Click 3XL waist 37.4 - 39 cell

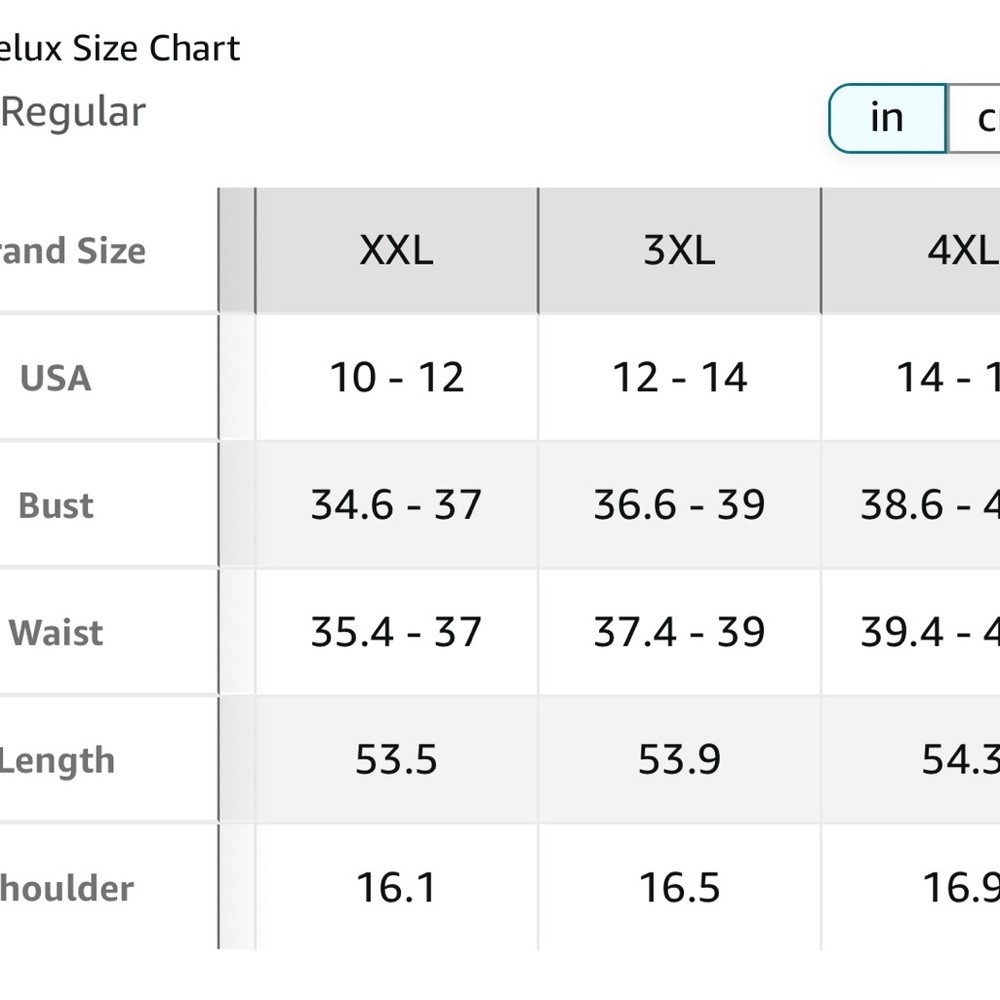[x=679, y=632]
